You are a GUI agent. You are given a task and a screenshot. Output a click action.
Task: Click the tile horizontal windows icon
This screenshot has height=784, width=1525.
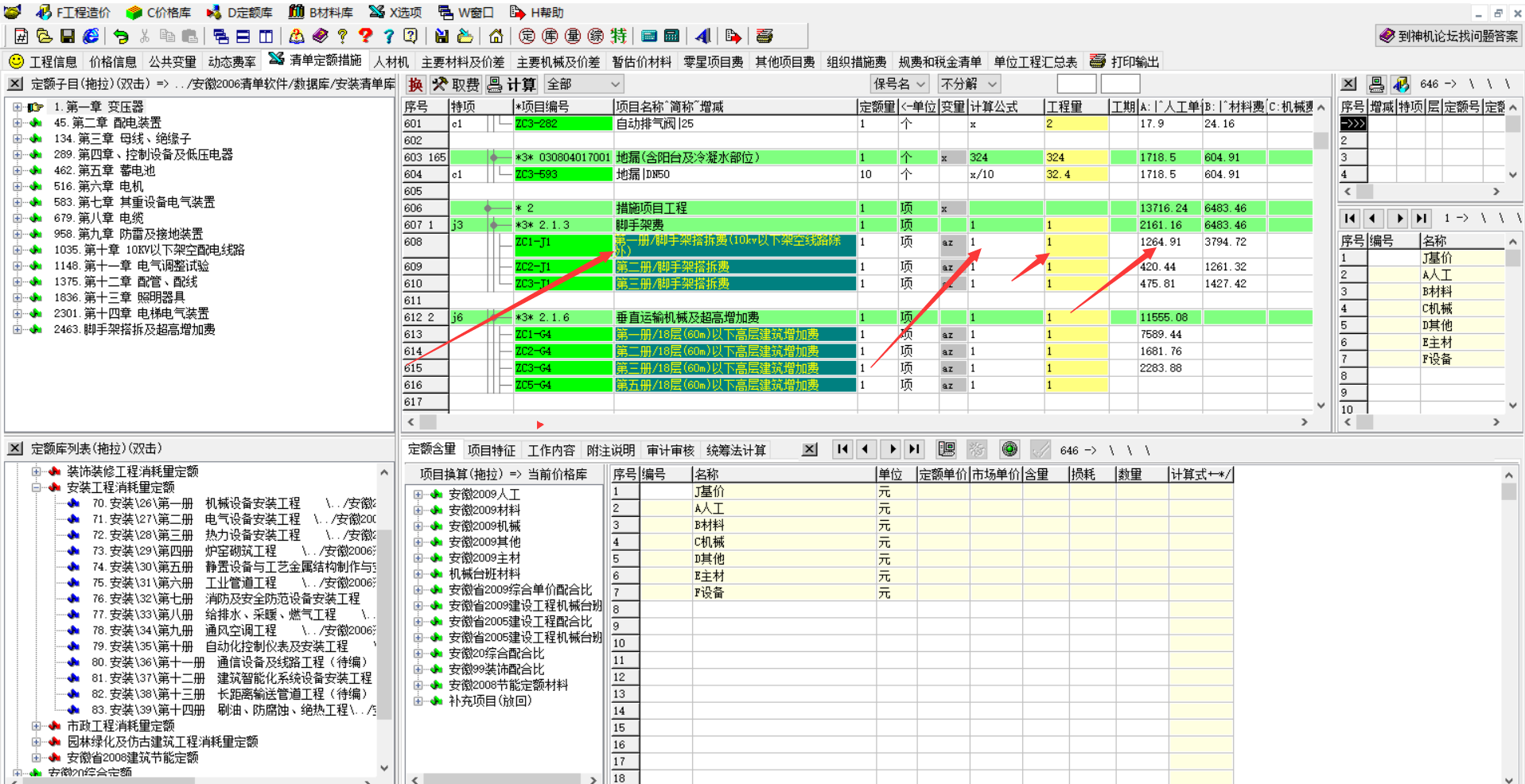243,37
